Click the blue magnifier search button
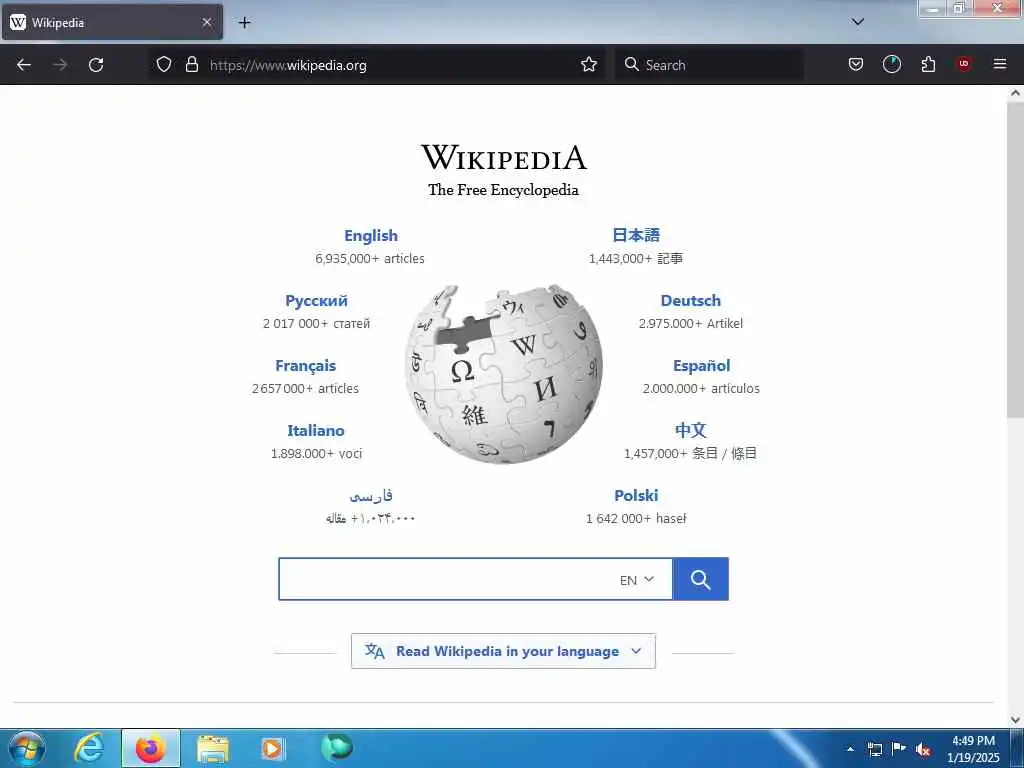The image size is (1024, 768). tap(700, 579)
